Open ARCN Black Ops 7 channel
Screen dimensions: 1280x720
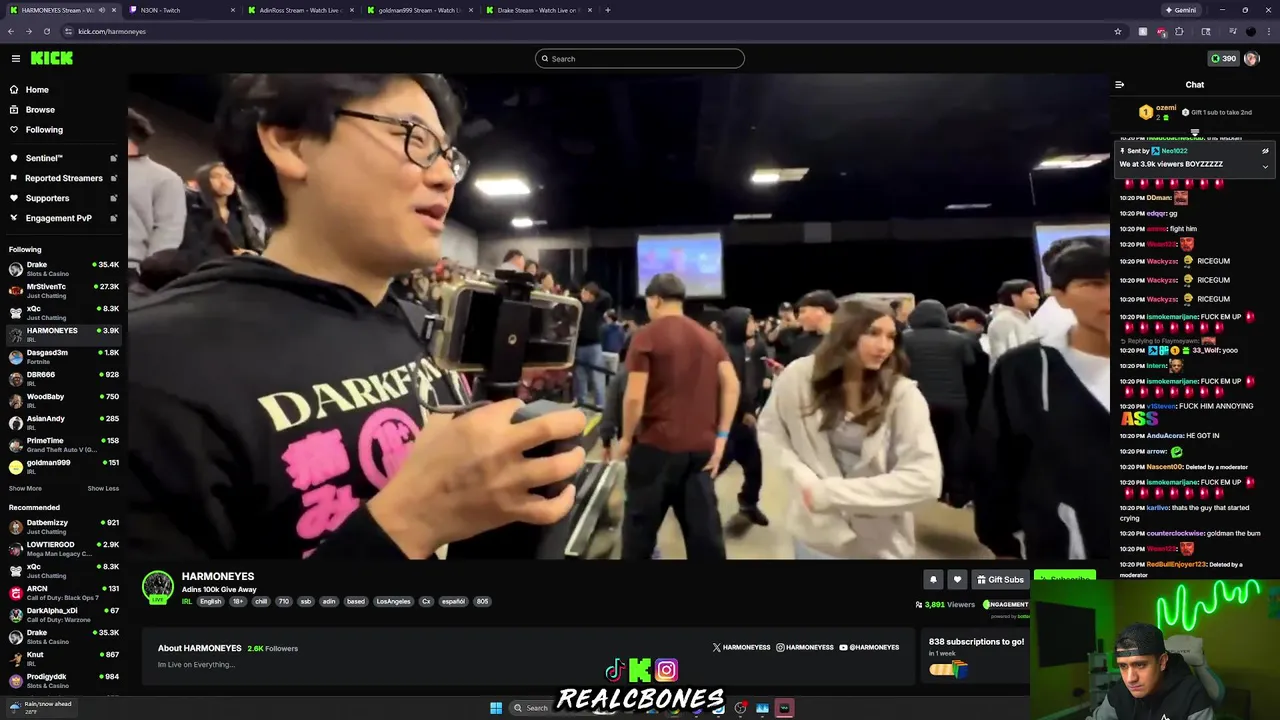(64, 593)
